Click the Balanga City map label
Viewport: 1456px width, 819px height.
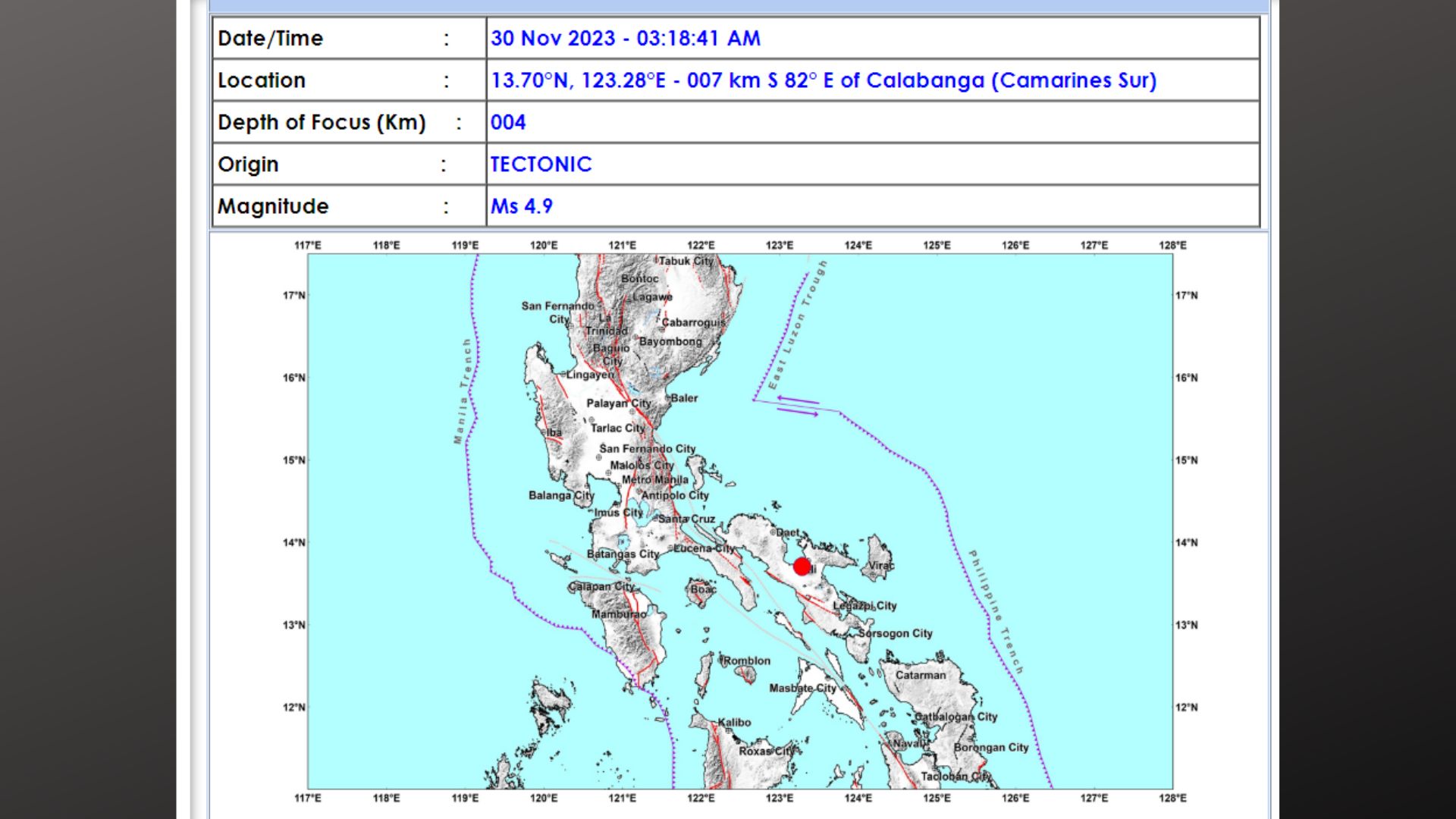561,496
